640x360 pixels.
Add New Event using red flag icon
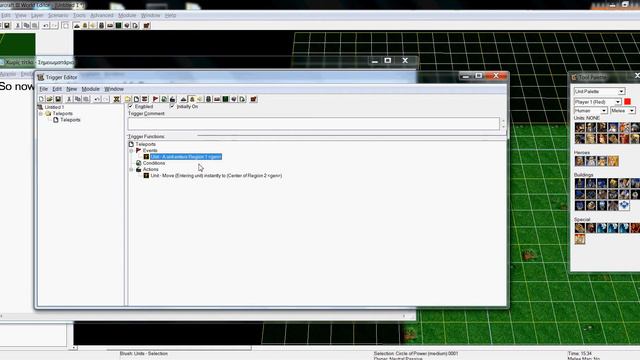pyautogui.click(x=156, y=99)
